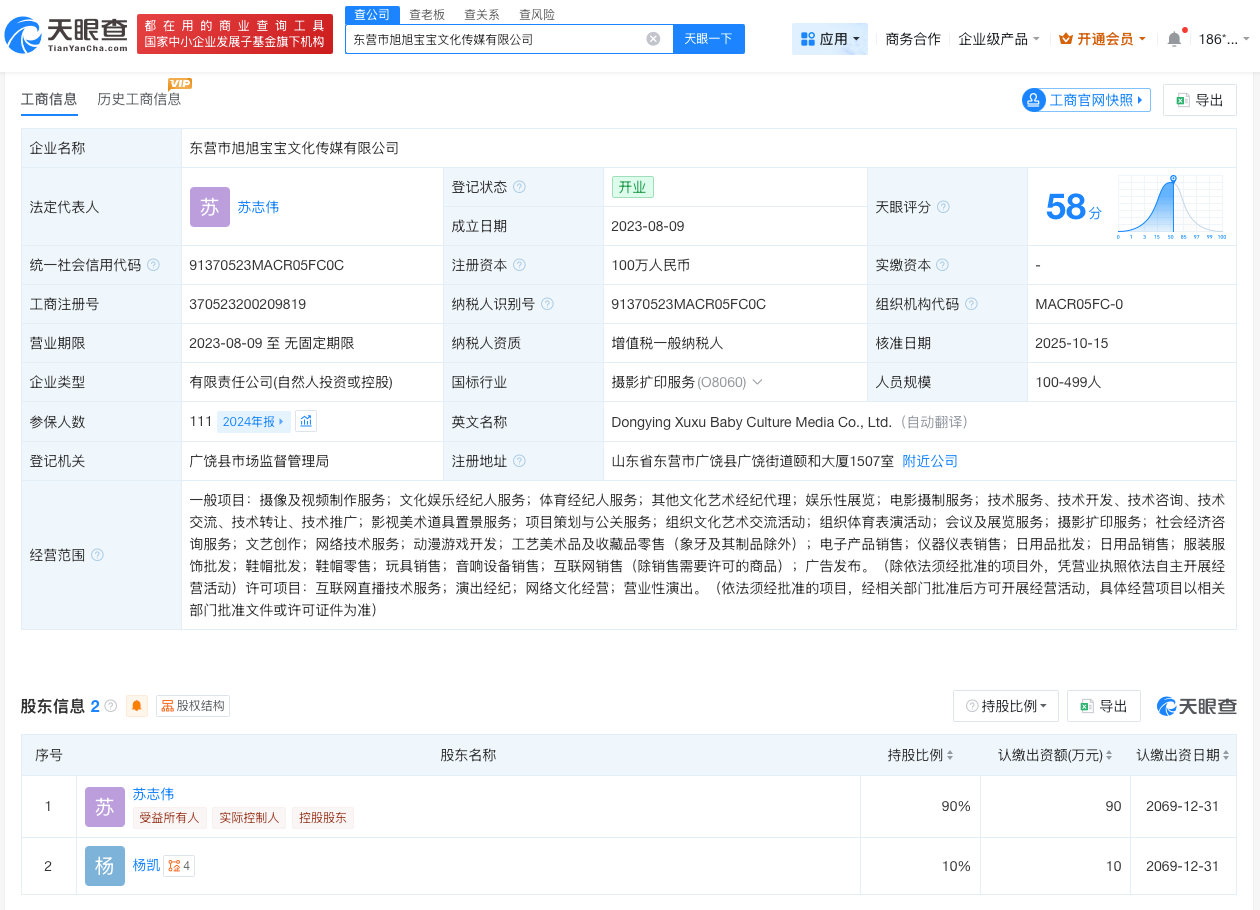Open the notification bell in top bar

click(1174, 39)
